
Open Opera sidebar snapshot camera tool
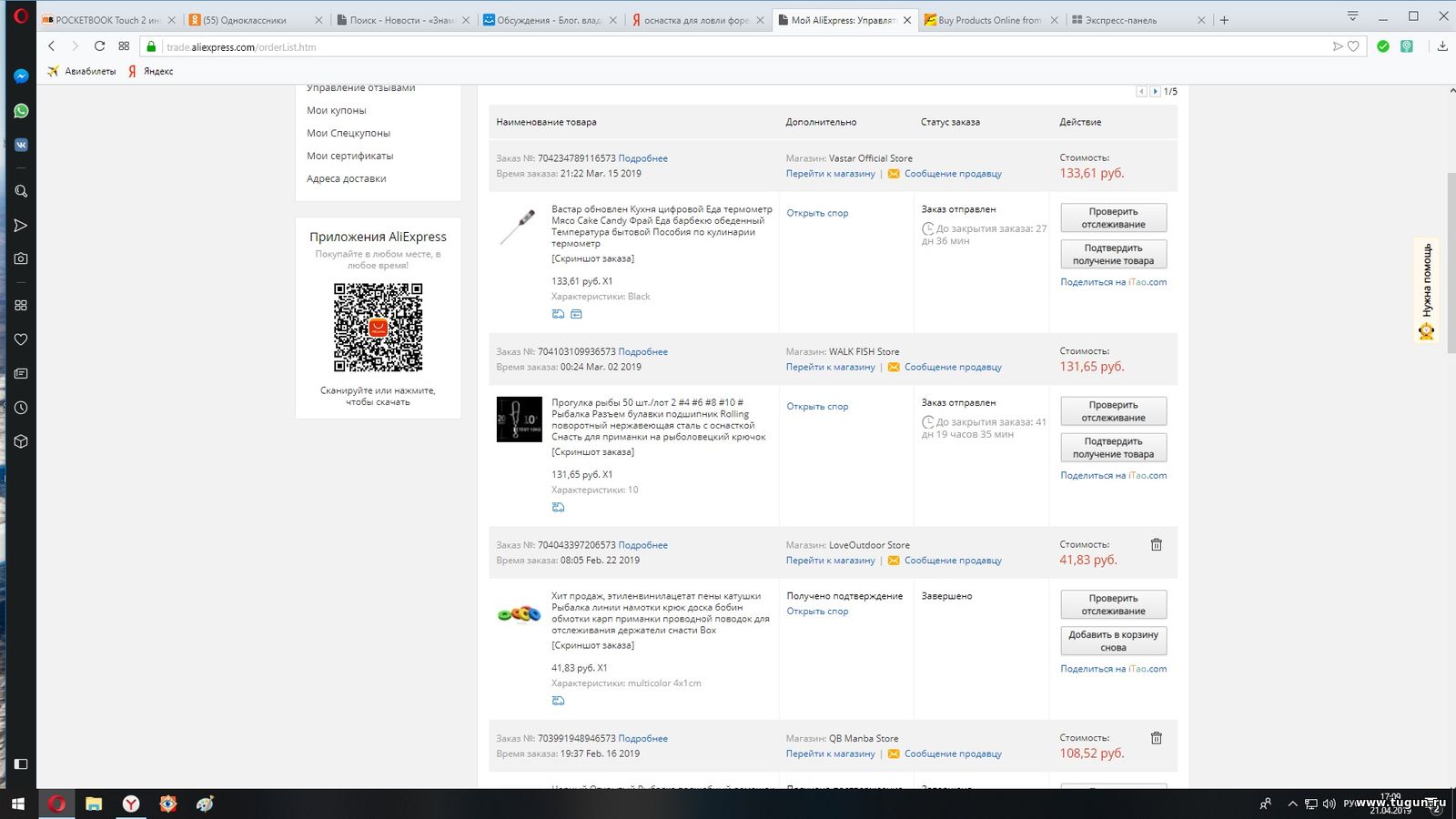pyautogui.click(x=21, y=258)
